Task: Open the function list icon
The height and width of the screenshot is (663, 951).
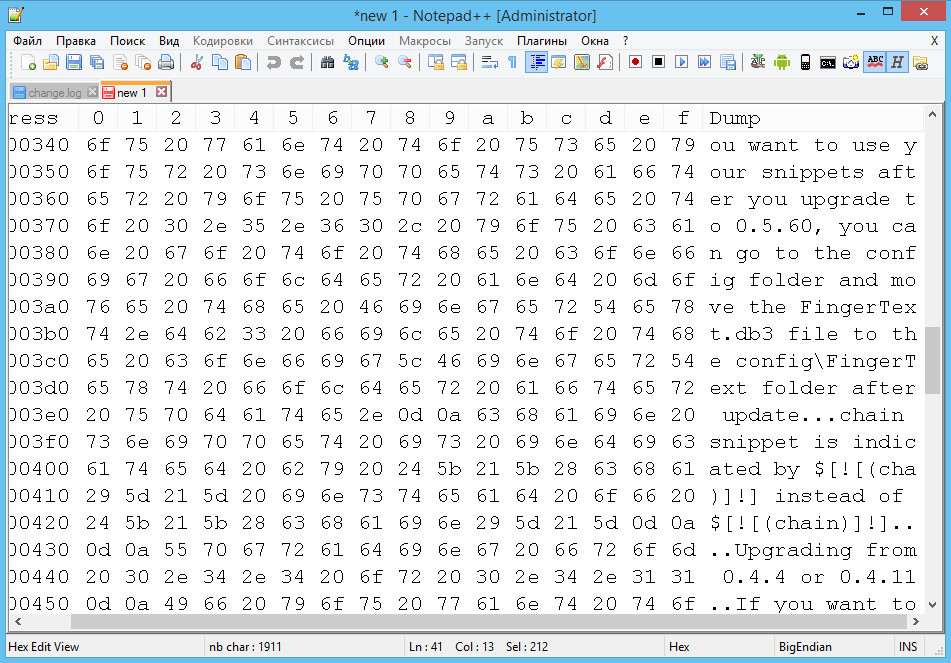Action: pos(605,62)
